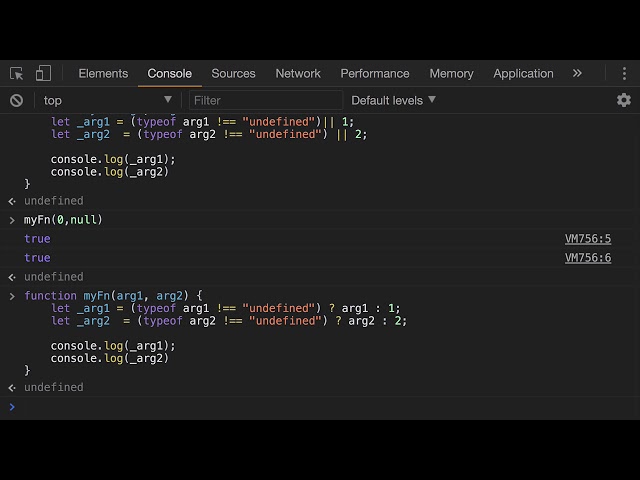Image resolution: width=640 pixels, height=480 pixels.
Task: Click the first true output
Action: [x=37, y=239]
